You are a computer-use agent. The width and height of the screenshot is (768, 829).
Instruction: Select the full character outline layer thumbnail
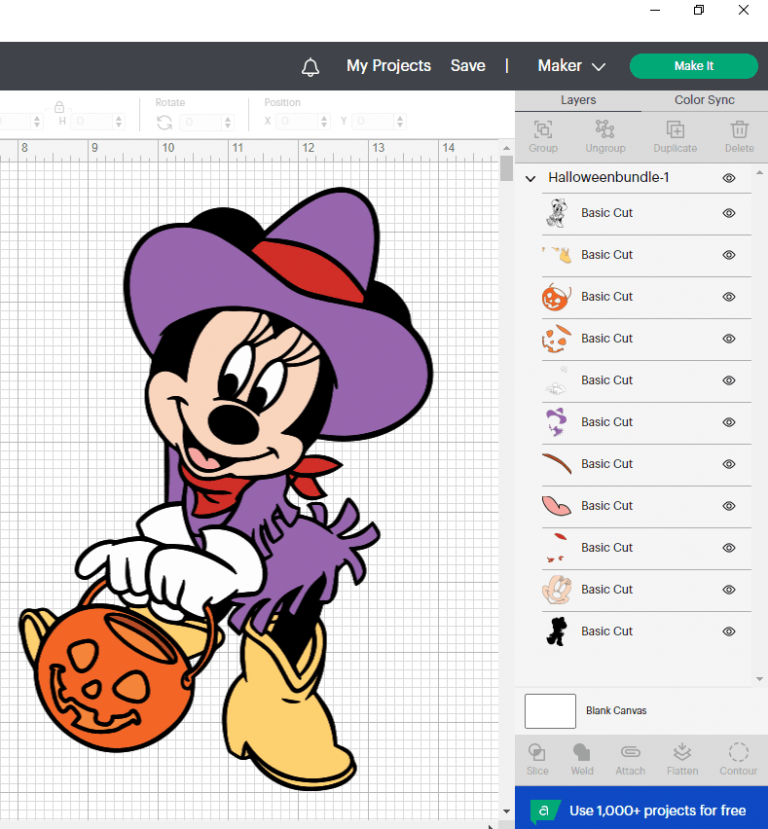pyautogui.click(x=556, y=213)
